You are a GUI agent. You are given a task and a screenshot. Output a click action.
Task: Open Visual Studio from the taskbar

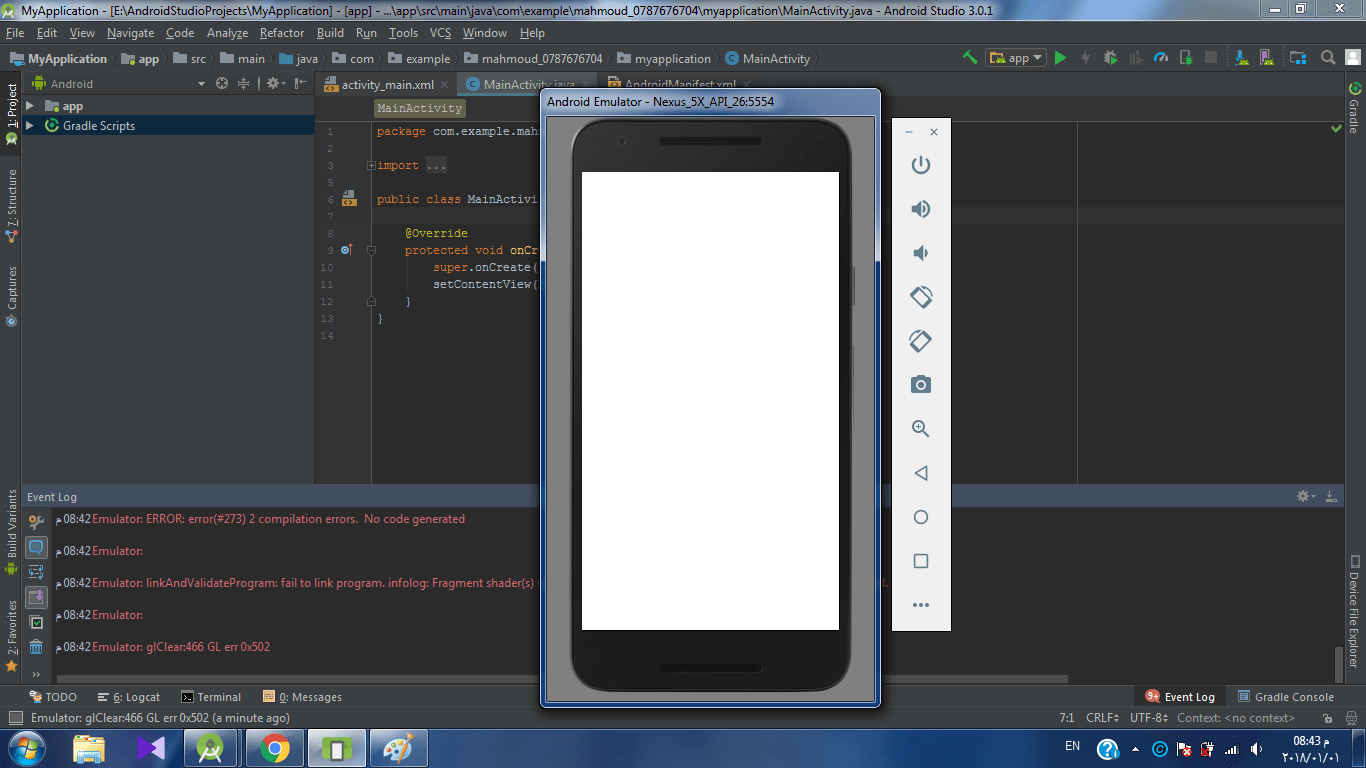click(151, 748)
